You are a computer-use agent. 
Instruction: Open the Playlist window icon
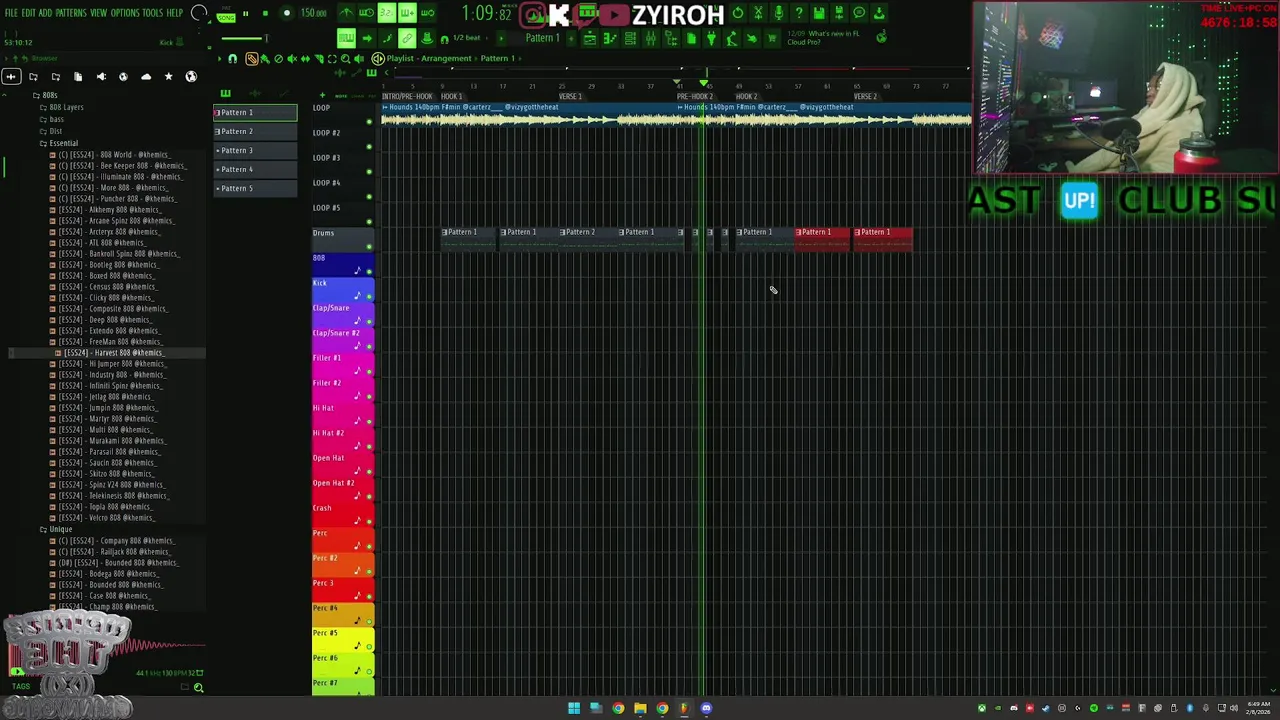591,38
